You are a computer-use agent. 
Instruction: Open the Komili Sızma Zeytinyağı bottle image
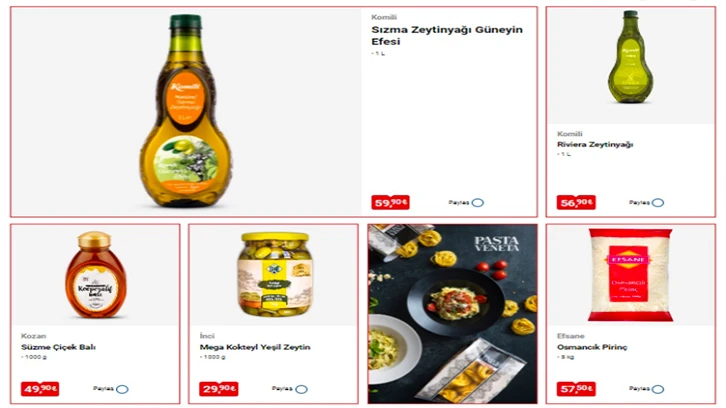185,111
